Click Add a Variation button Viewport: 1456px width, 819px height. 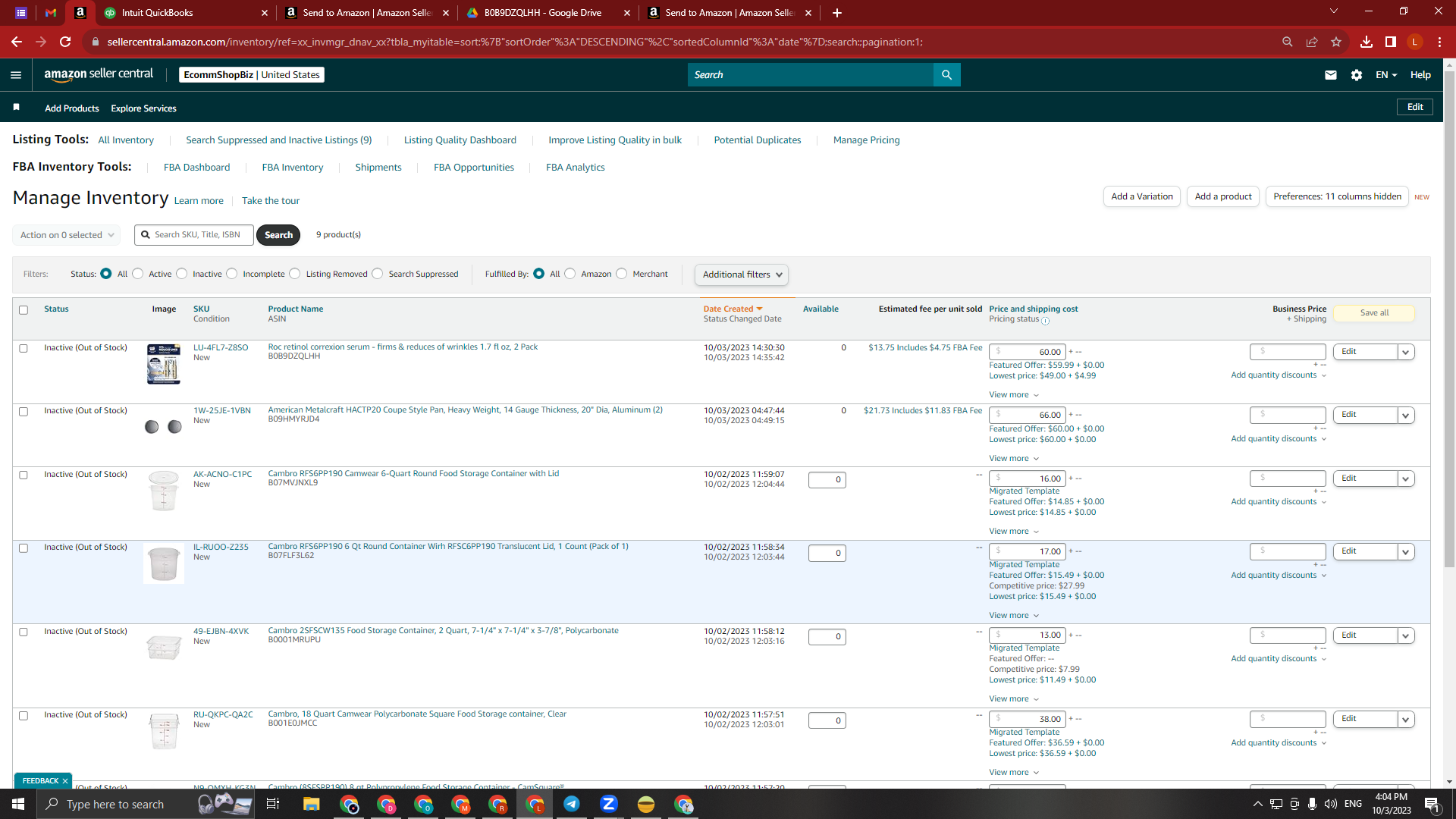(x=1142, y=196)
